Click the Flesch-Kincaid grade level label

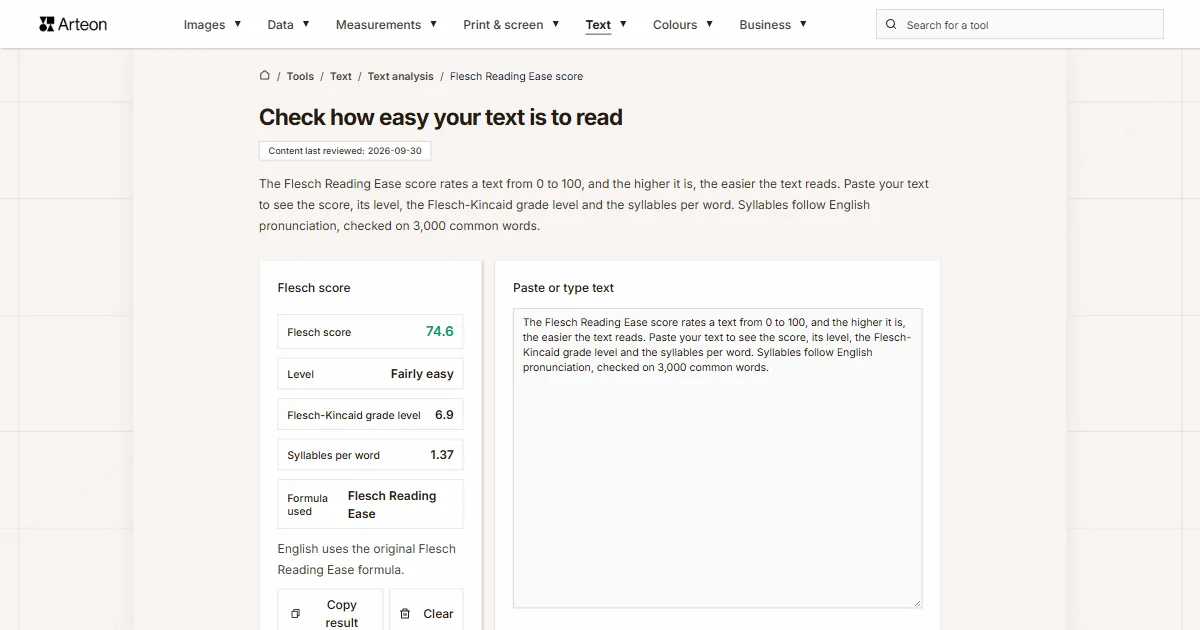coord(354,415)
